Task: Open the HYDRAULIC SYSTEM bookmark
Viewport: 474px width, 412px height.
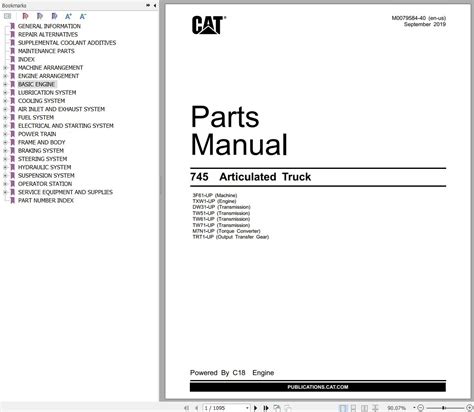Action: [x=44, y=167]
